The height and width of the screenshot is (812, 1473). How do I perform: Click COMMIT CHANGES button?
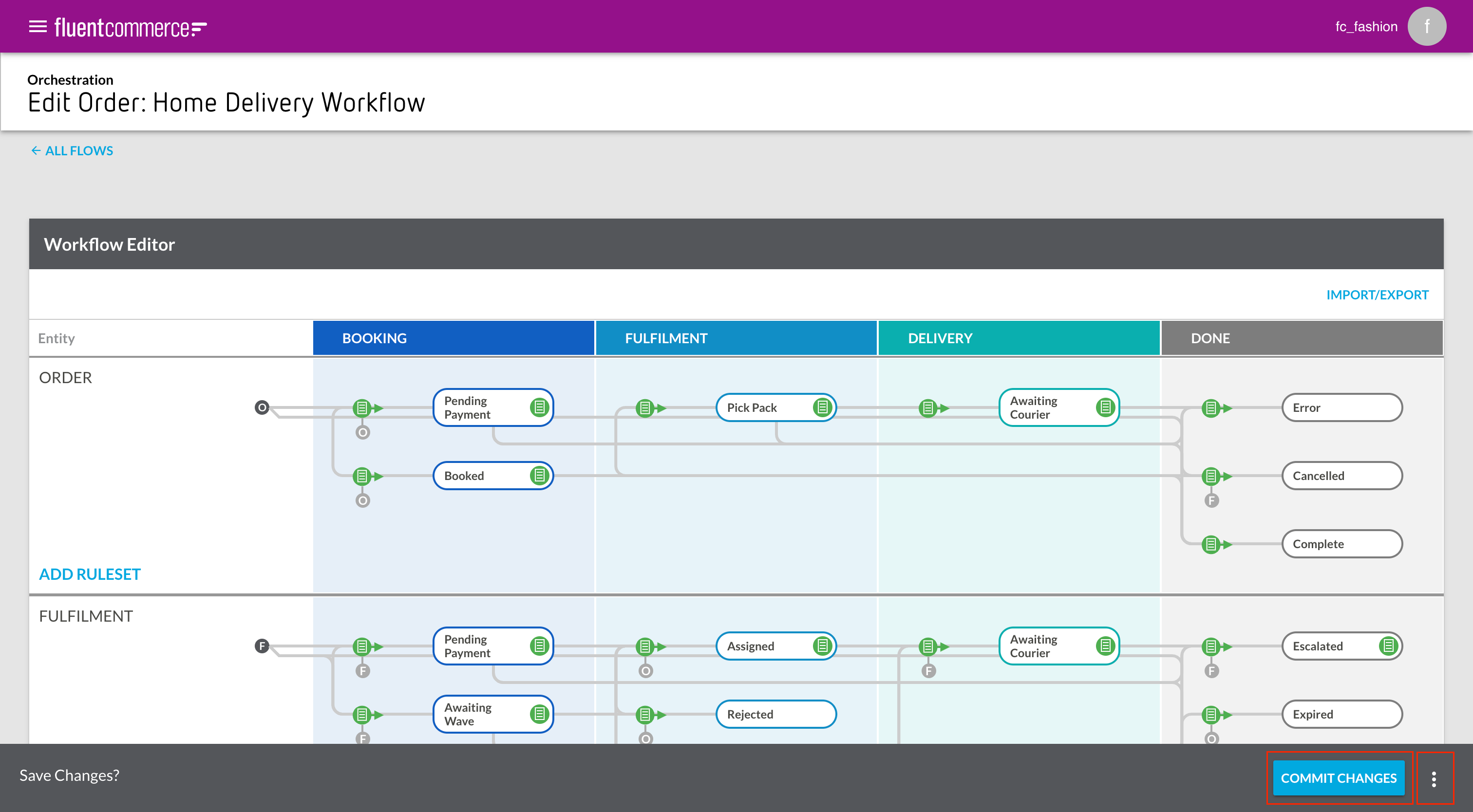point(1338,778)
